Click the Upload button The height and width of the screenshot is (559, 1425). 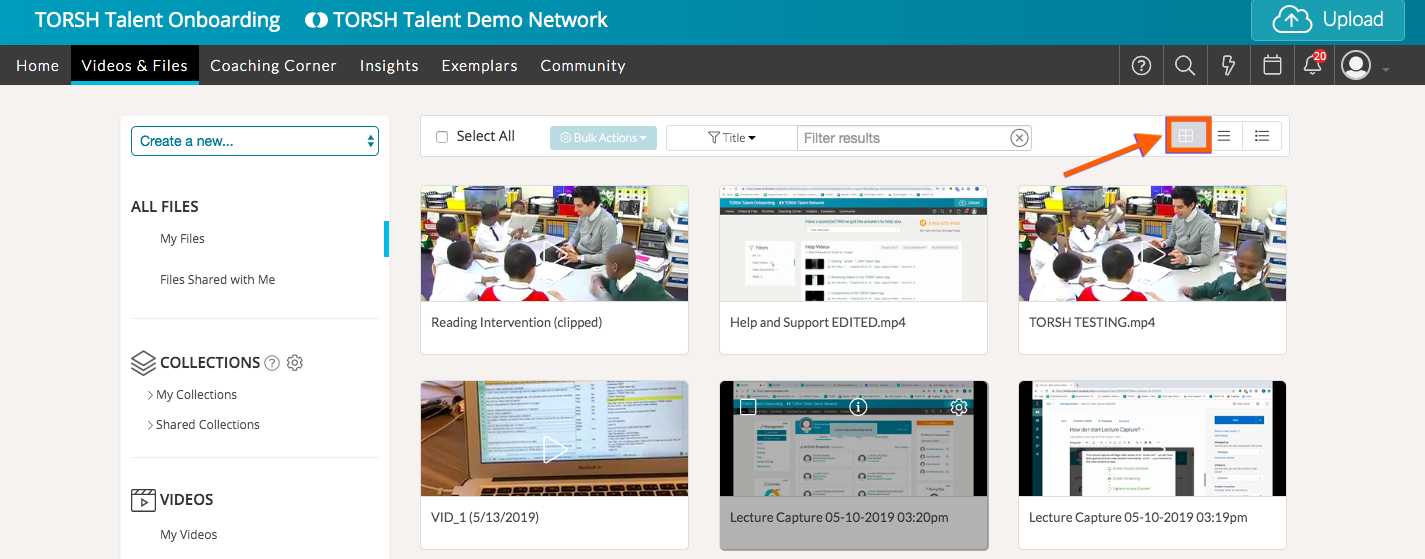pyautogui.click(x=1327, y=20)
